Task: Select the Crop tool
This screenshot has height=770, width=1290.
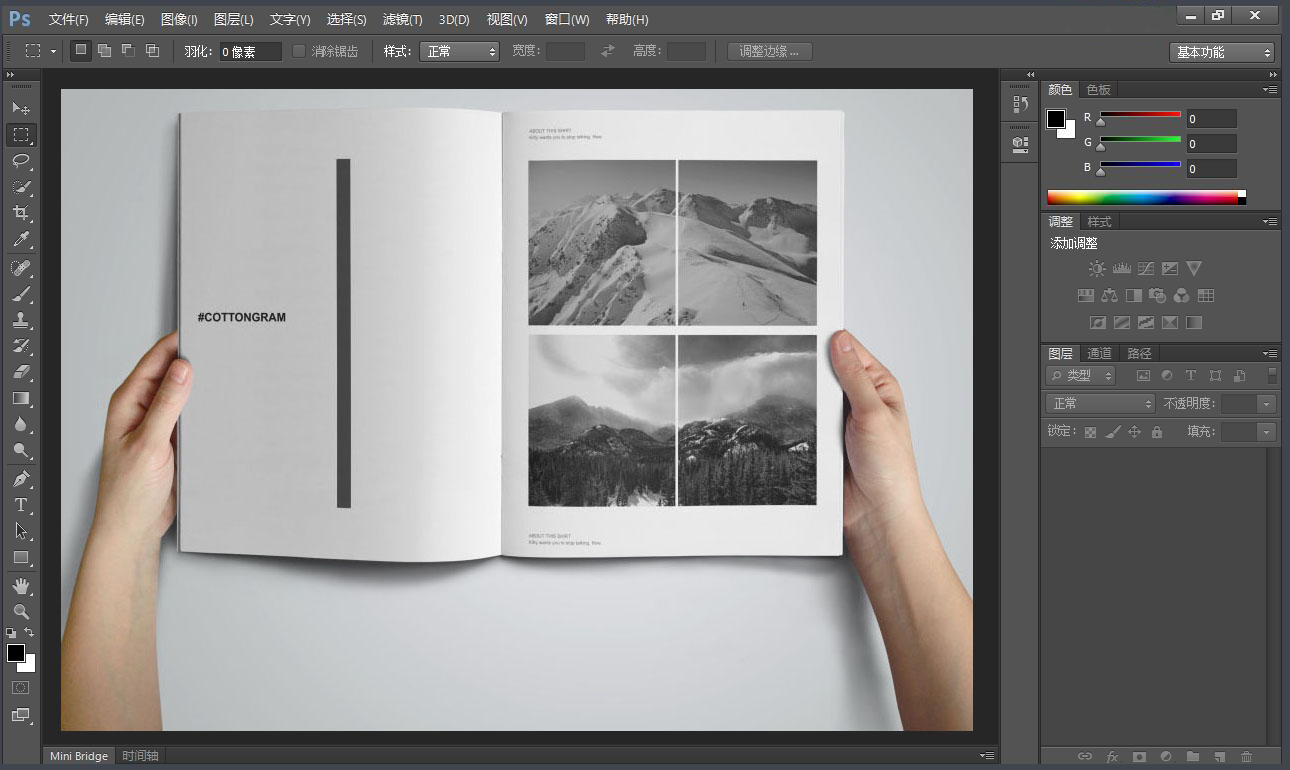Action: 21,213
